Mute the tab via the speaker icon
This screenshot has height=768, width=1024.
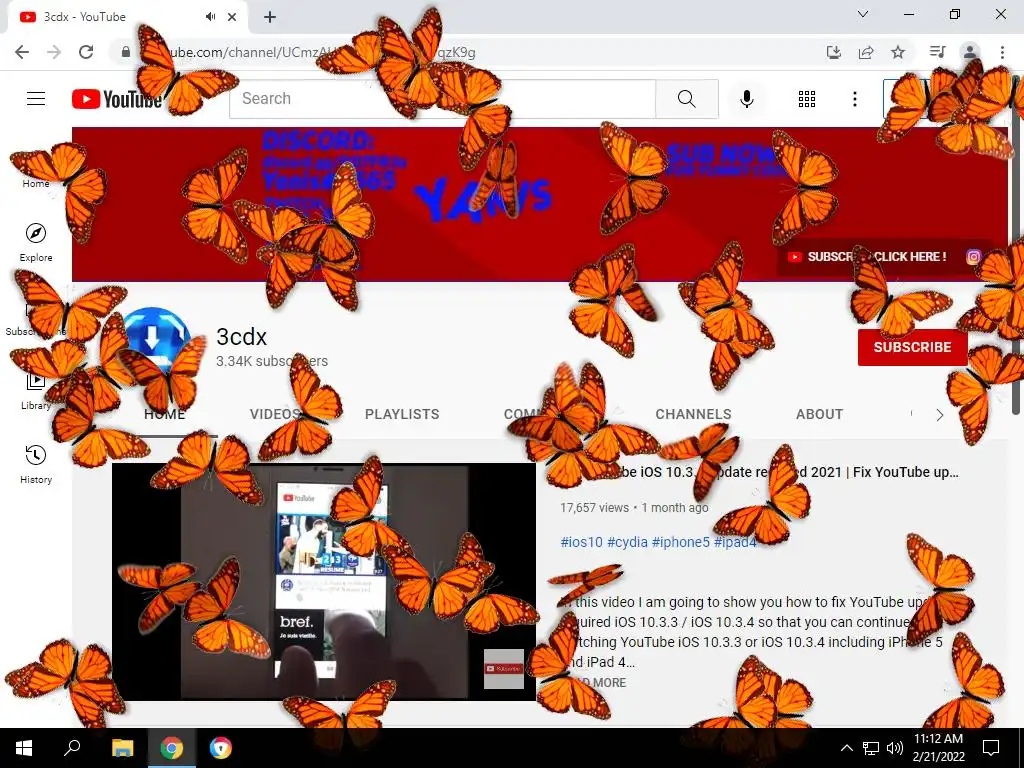pos(210,17)
